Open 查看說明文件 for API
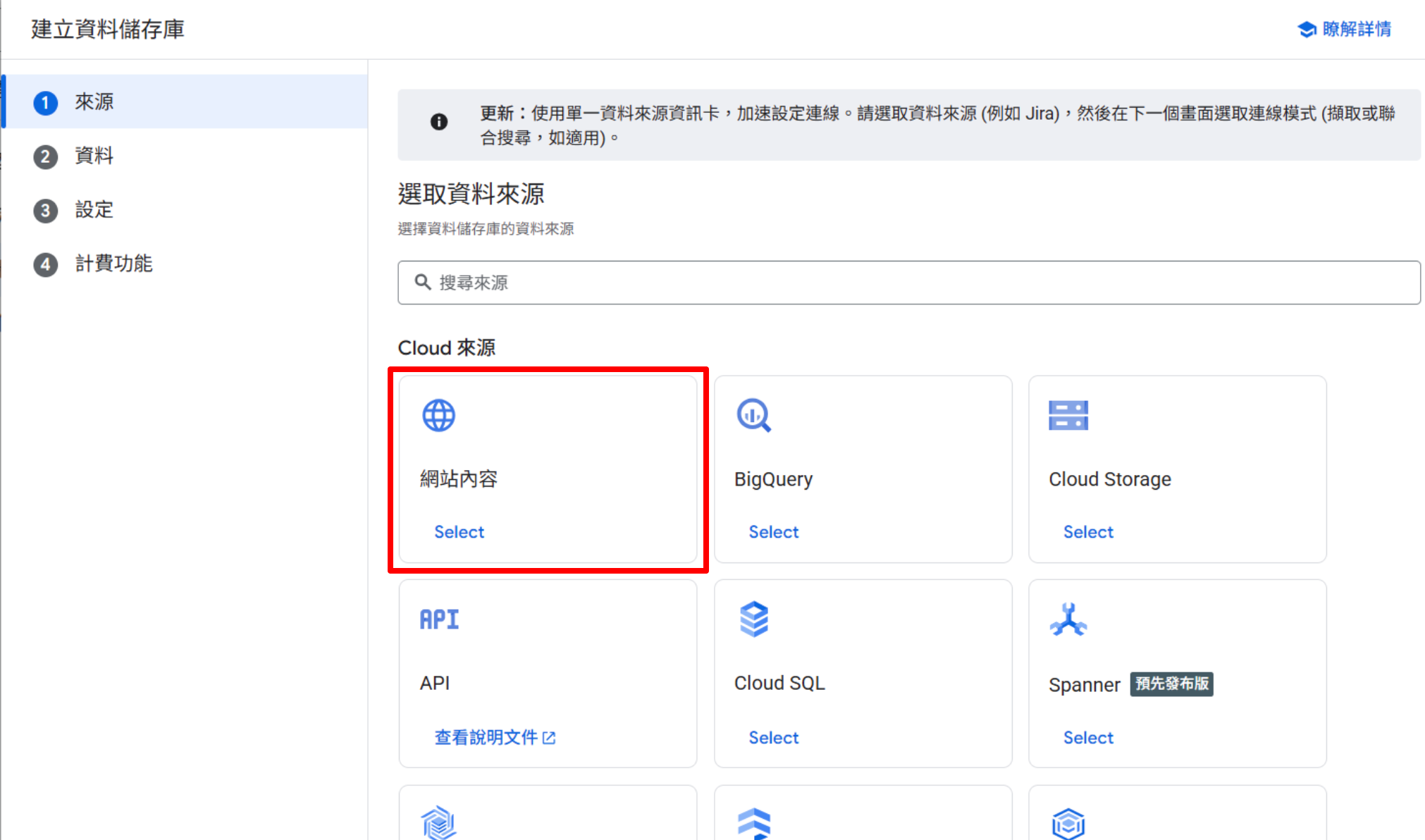1425x840 pixels. tap(495, 738)
